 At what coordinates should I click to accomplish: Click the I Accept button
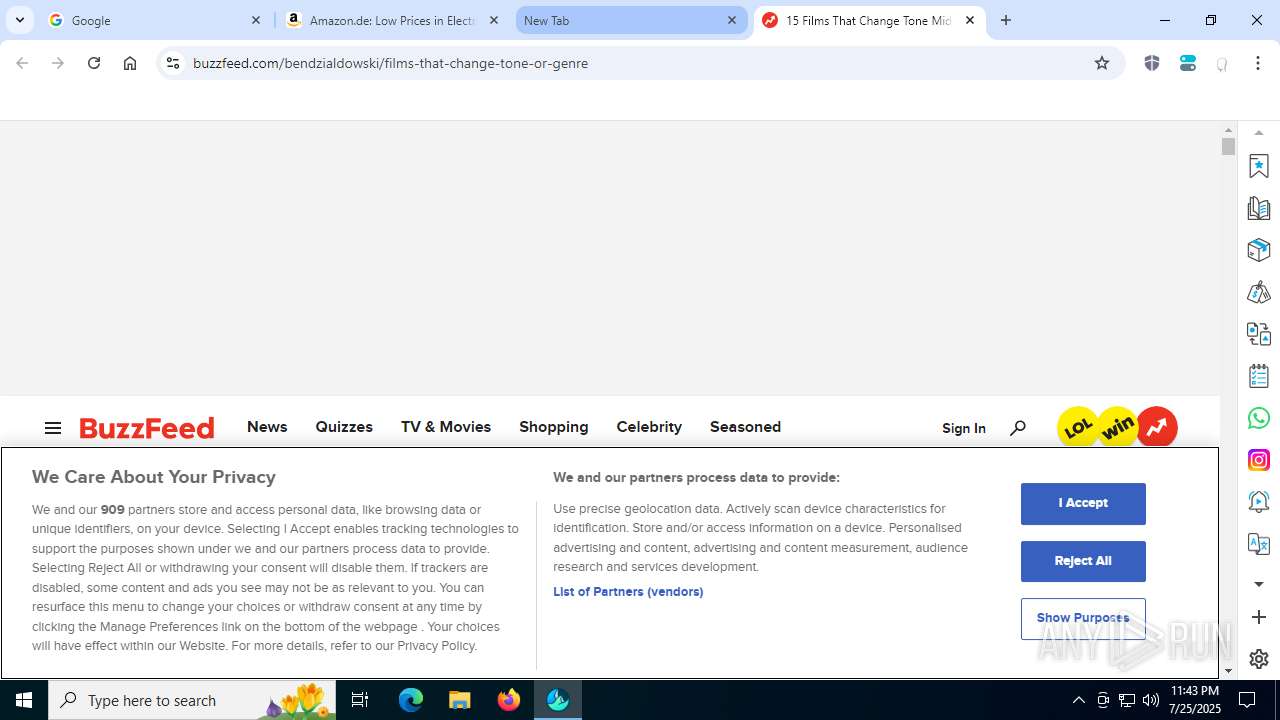click(1083, 503)
